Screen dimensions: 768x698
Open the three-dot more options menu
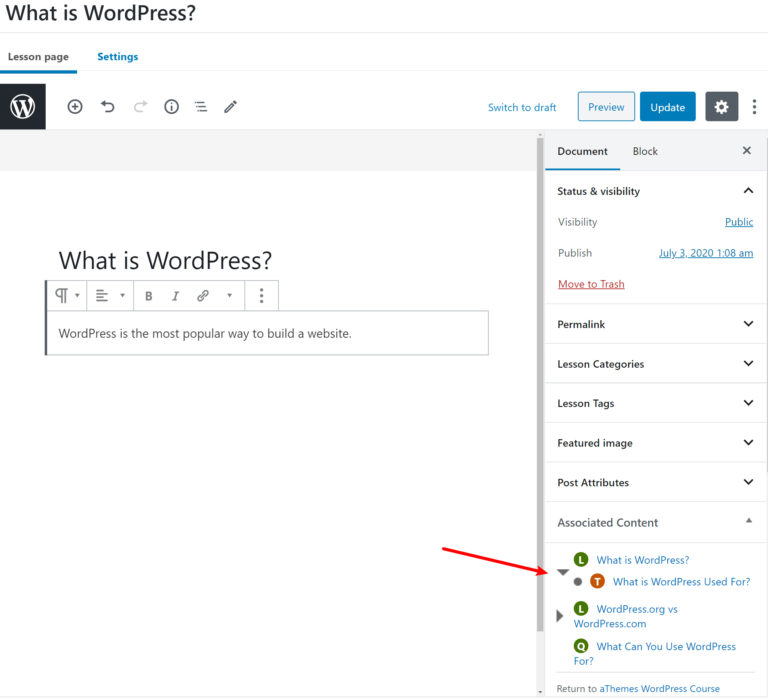(x=754, y=107)
